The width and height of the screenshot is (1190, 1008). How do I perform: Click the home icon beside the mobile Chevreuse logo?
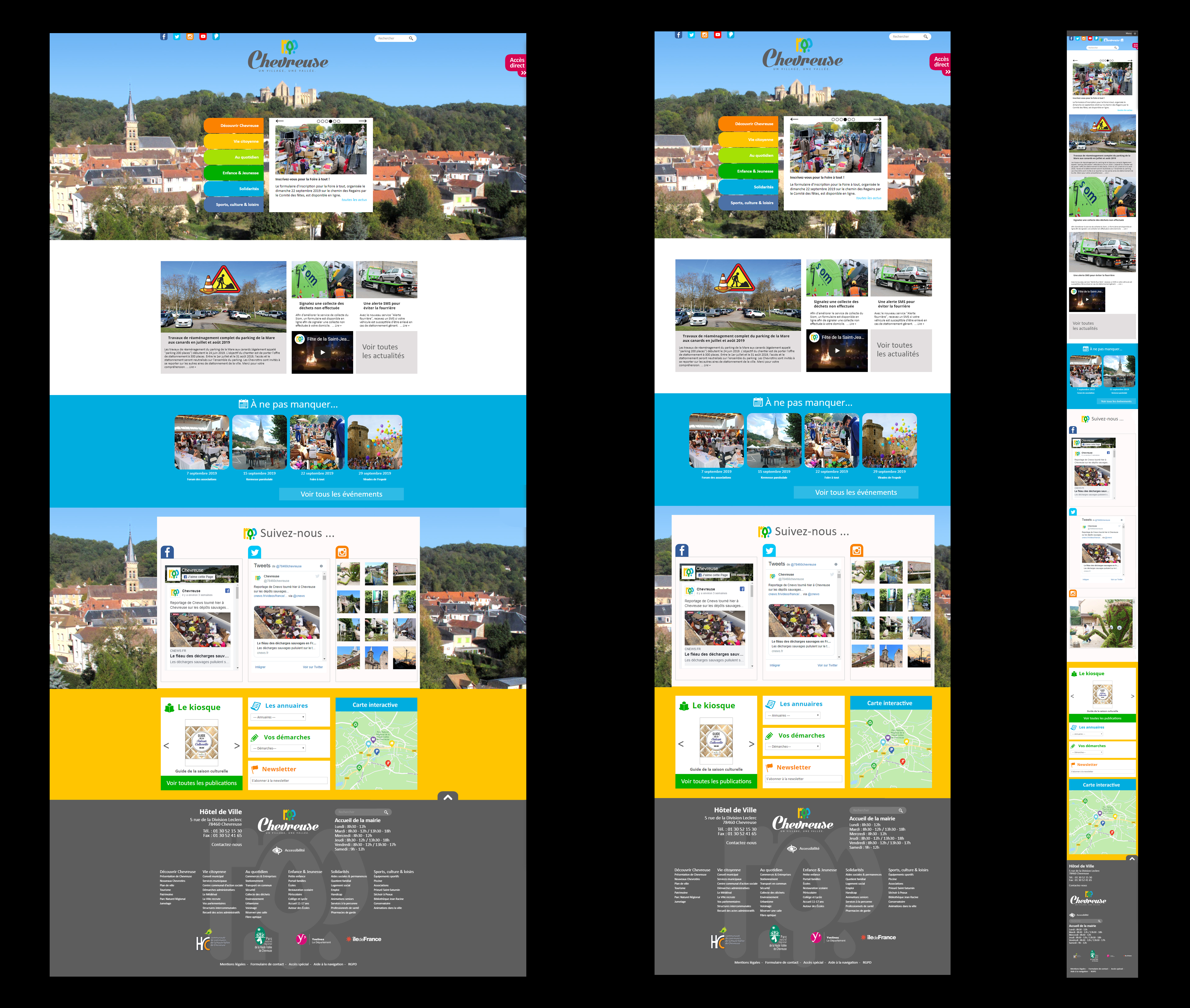[1122, 40]
